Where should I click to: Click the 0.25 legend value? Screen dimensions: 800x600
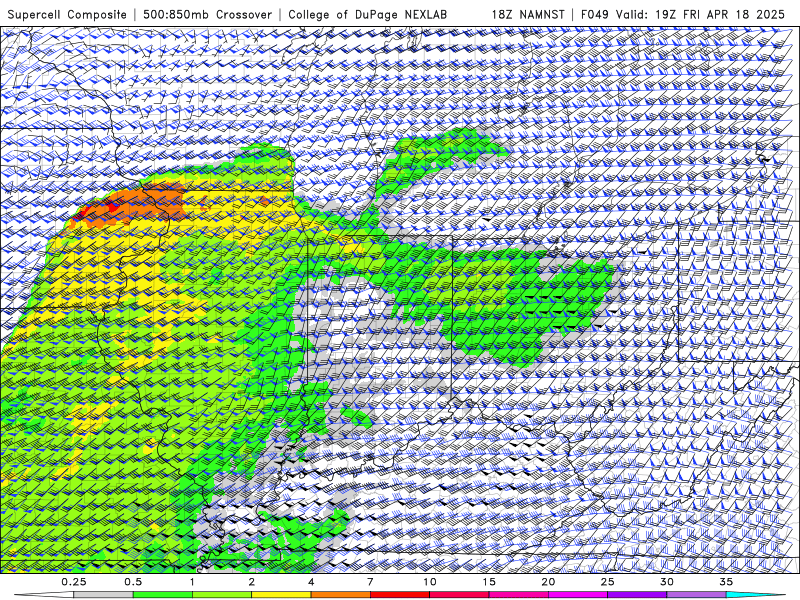(74, 582)
